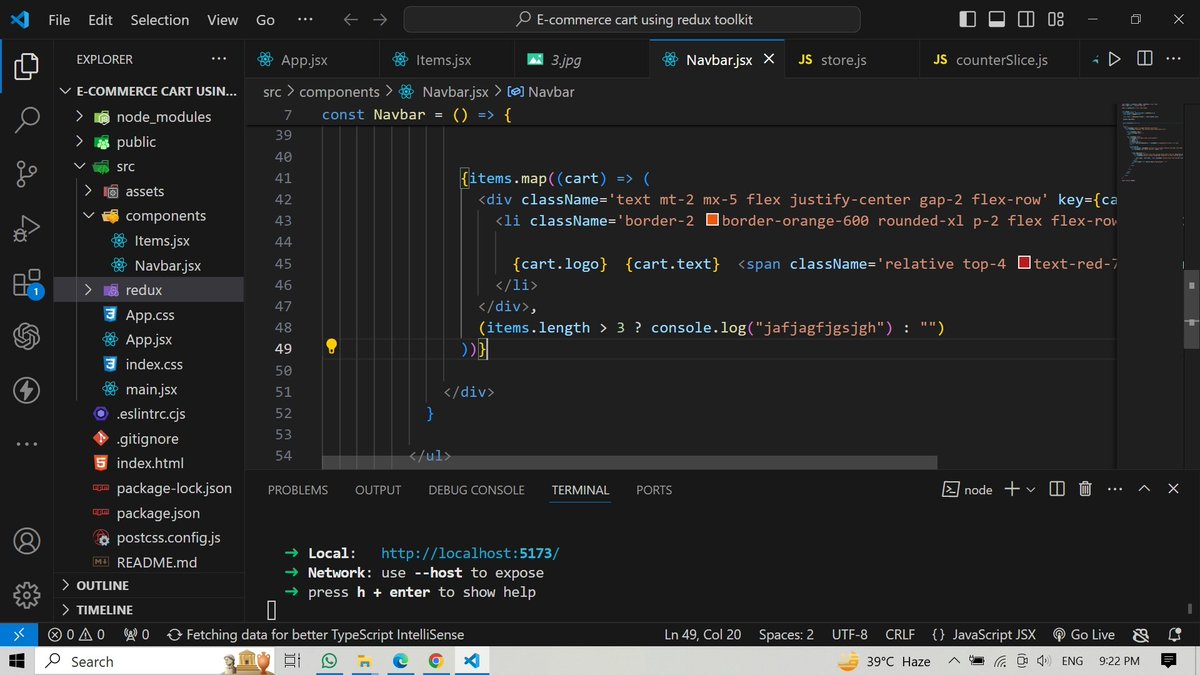1200x675 pixels.
Task: Click the red text-red color swatch
Action: pyautogui.click(x=1024, y=263)
